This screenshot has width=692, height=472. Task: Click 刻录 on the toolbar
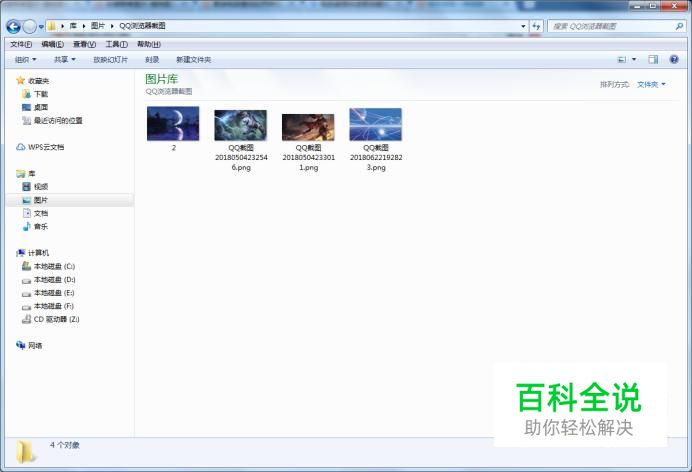pos(152,60)
